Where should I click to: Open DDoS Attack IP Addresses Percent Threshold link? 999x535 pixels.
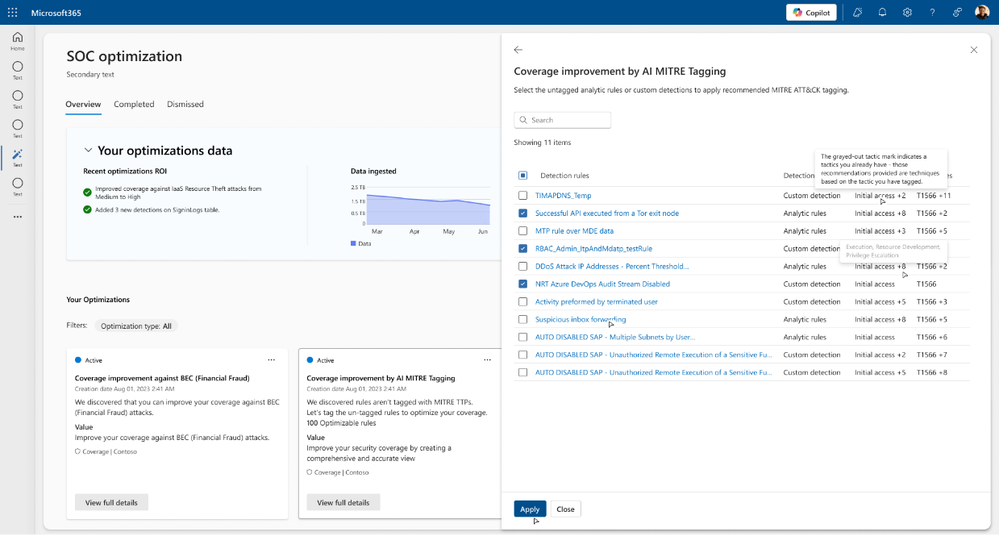click(x=612, y=266)
